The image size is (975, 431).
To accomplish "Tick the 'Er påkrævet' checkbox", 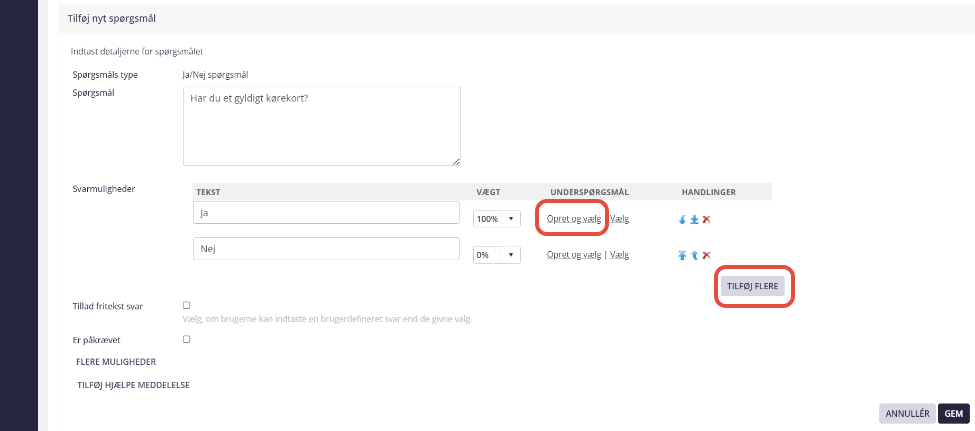I will pyautogui.click(x=187, y=340).
